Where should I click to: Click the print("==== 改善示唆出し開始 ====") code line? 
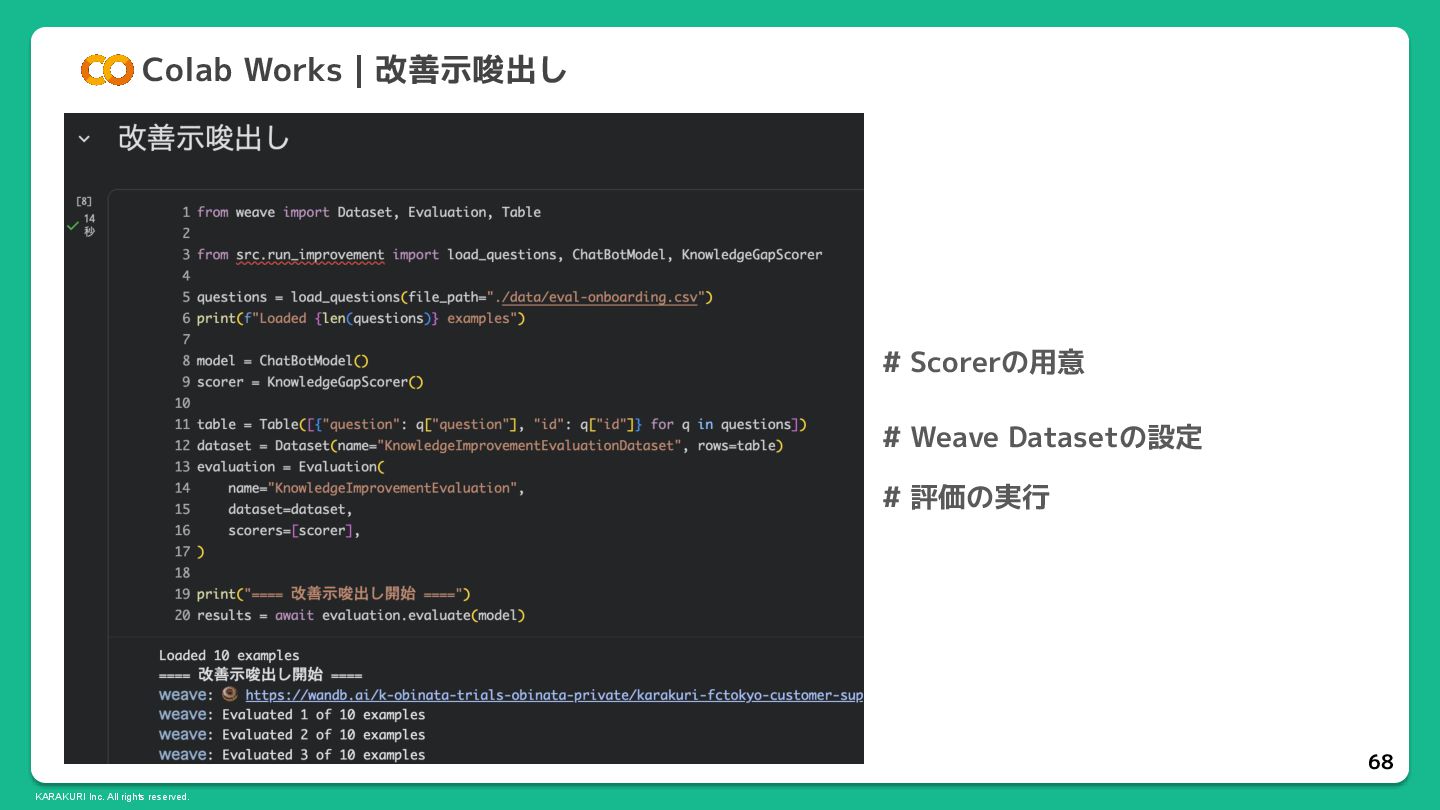[x=334, y=594]
